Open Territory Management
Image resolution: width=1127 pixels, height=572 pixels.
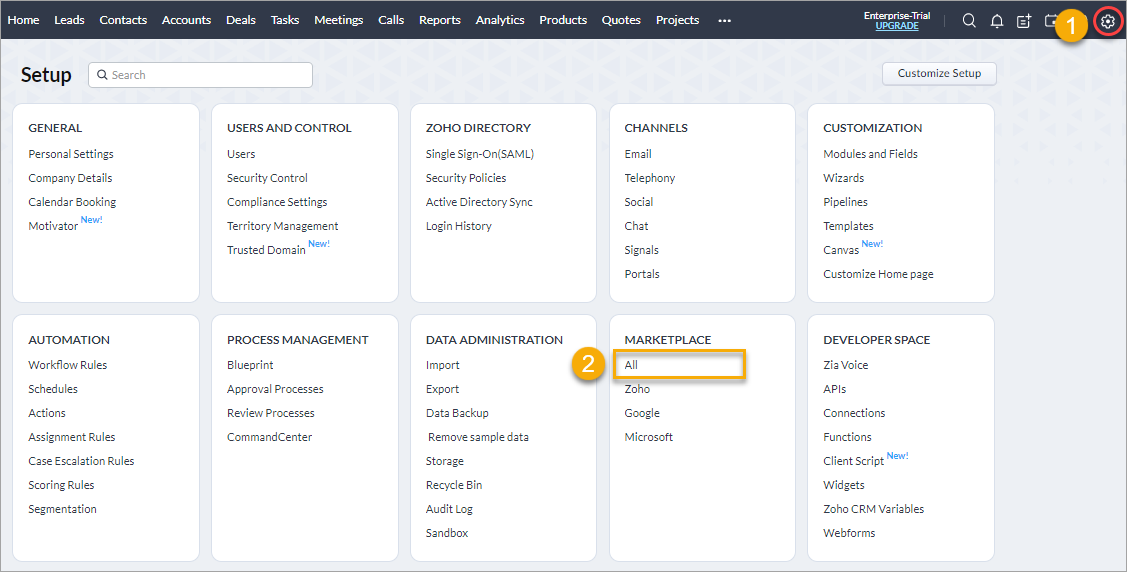(x=282, y=226)
